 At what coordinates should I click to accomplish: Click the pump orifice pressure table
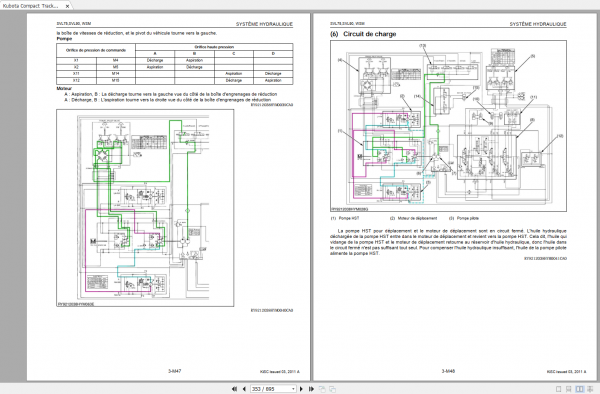click(175, 64)
